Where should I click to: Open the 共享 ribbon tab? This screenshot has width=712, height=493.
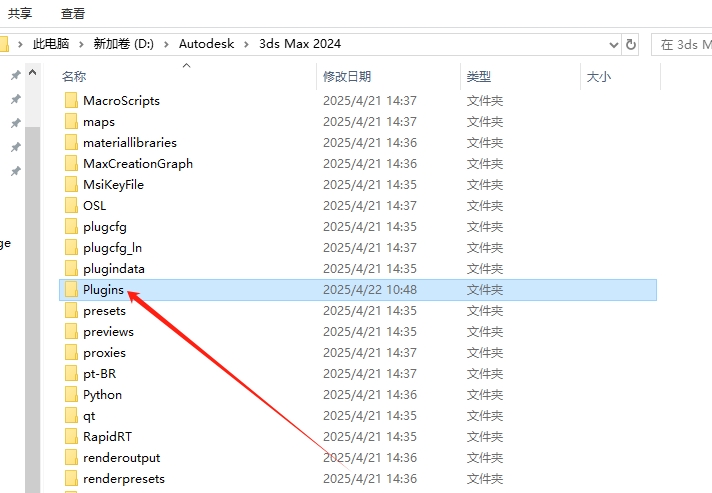click(21, 14)
